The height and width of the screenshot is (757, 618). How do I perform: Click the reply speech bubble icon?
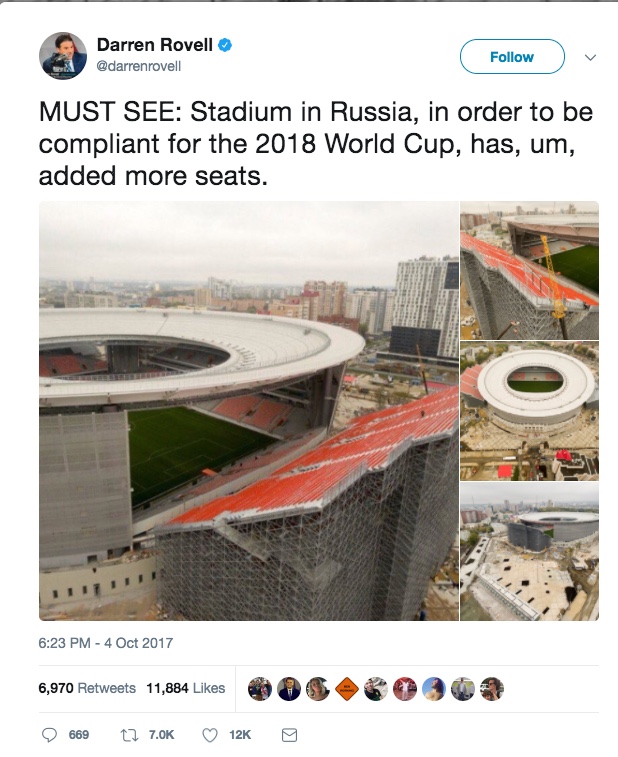point(50,735)
